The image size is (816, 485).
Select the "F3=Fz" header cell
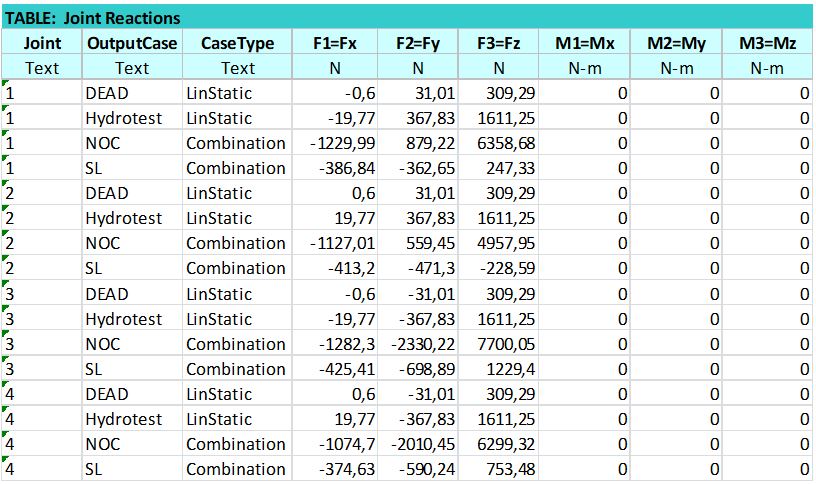[499, 43]
